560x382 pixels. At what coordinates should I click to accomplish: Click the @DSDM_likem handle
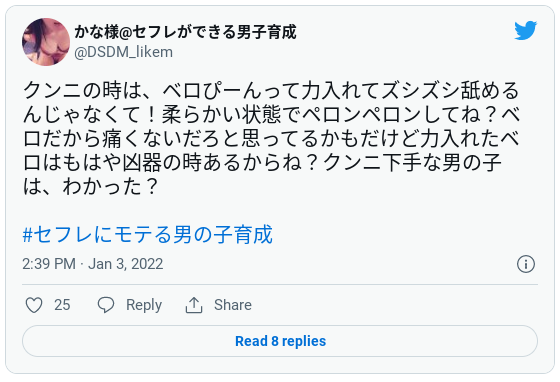[124, 52]
